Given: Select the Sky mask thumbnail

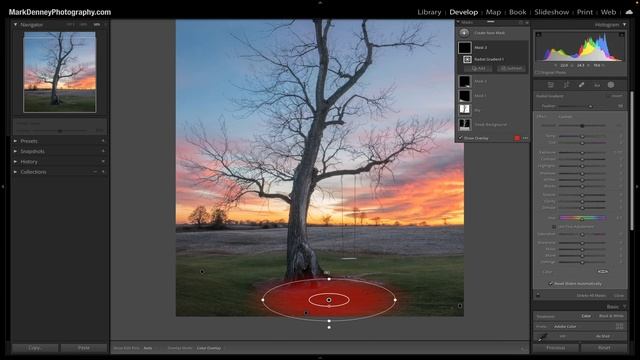Looking at the screenshot, I should (464, 110).
